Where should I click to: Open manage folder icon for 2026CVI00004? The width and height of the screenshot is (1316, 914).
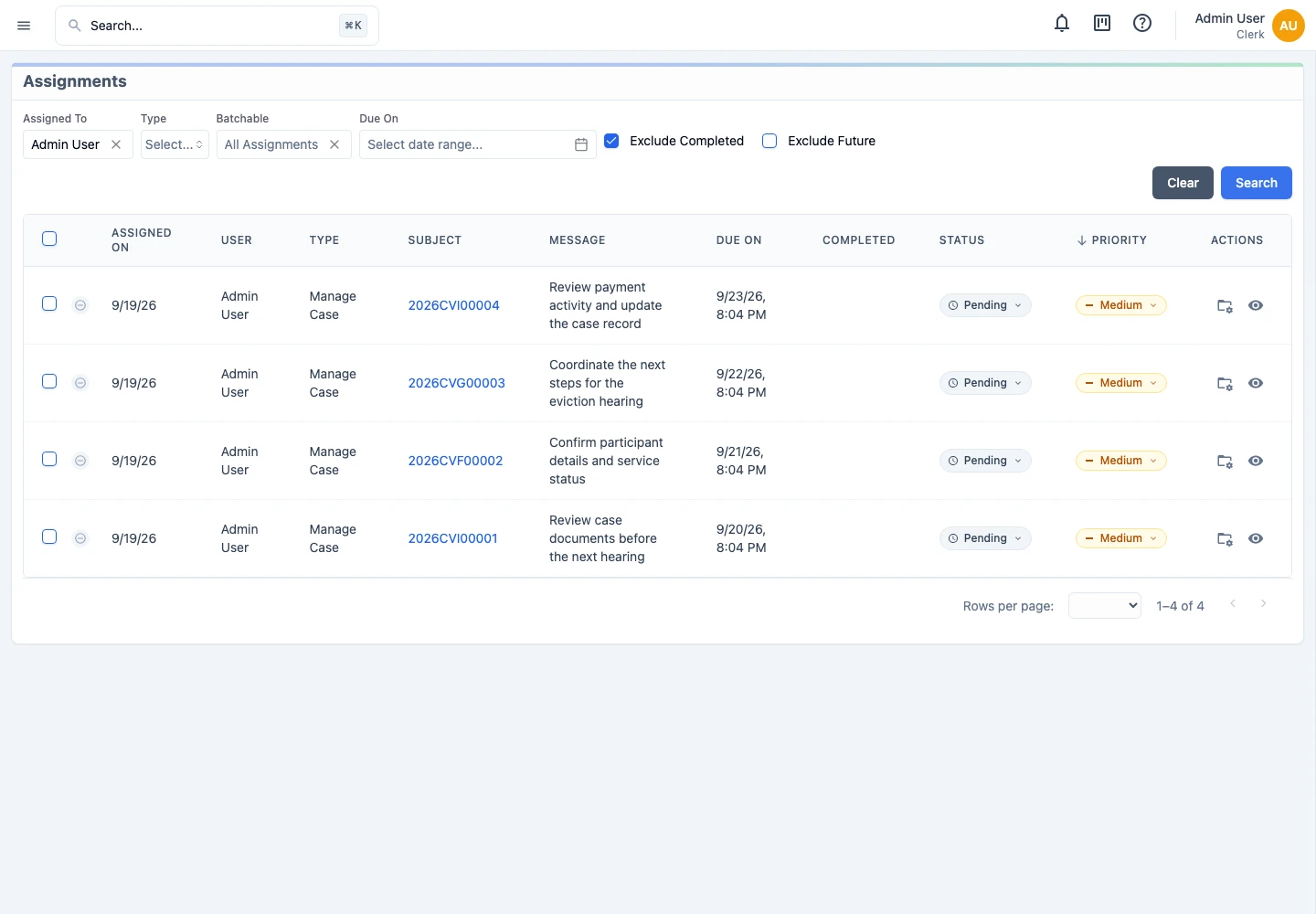[1225, 305]
